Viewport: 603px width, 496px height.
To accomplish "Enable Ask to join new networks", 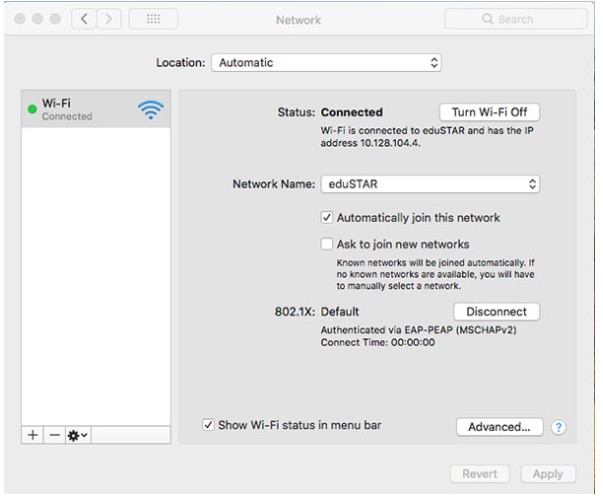I will 326,243.
